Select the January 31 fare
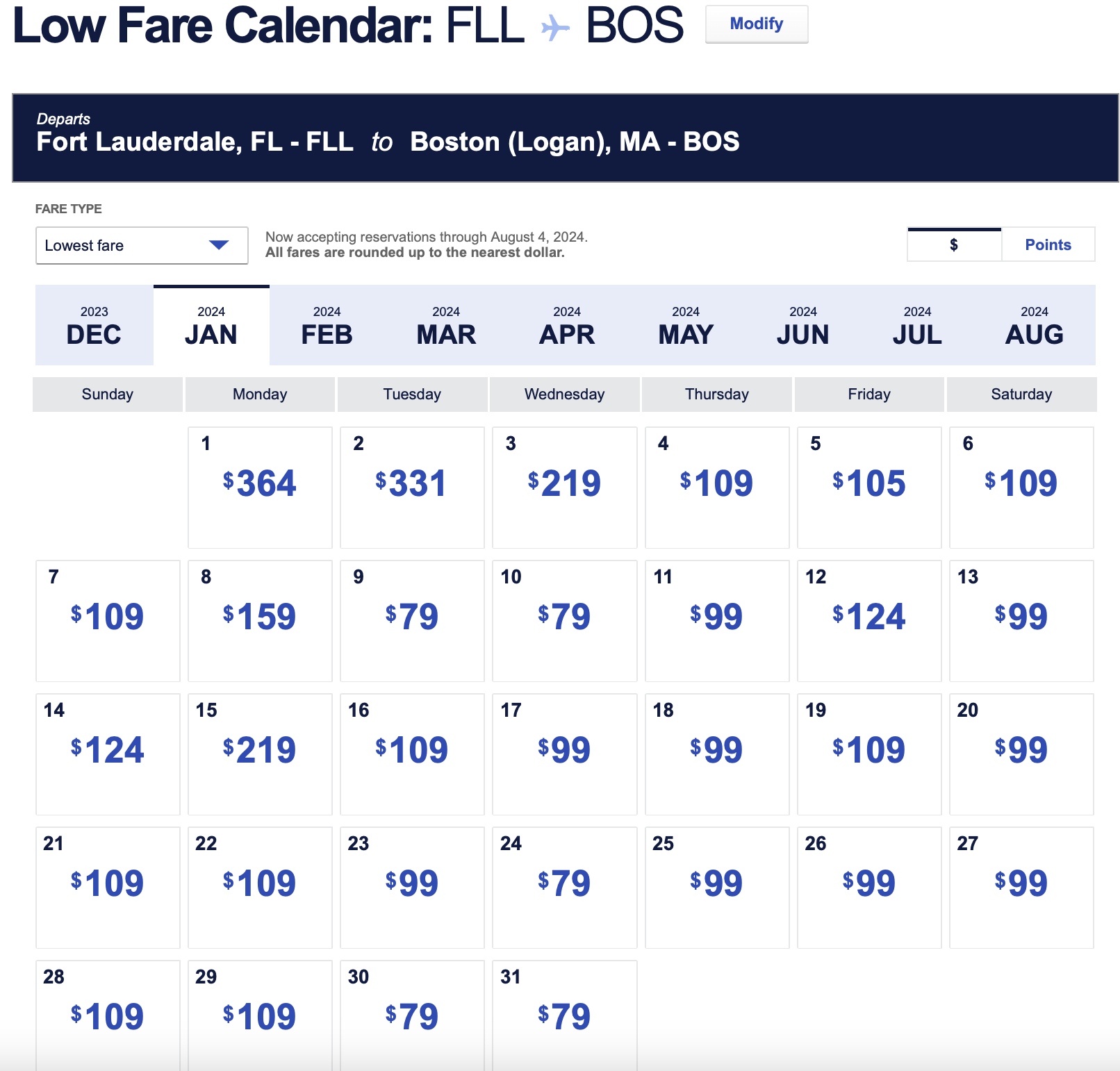The image size is (1120, 1071). (564, 1016)
